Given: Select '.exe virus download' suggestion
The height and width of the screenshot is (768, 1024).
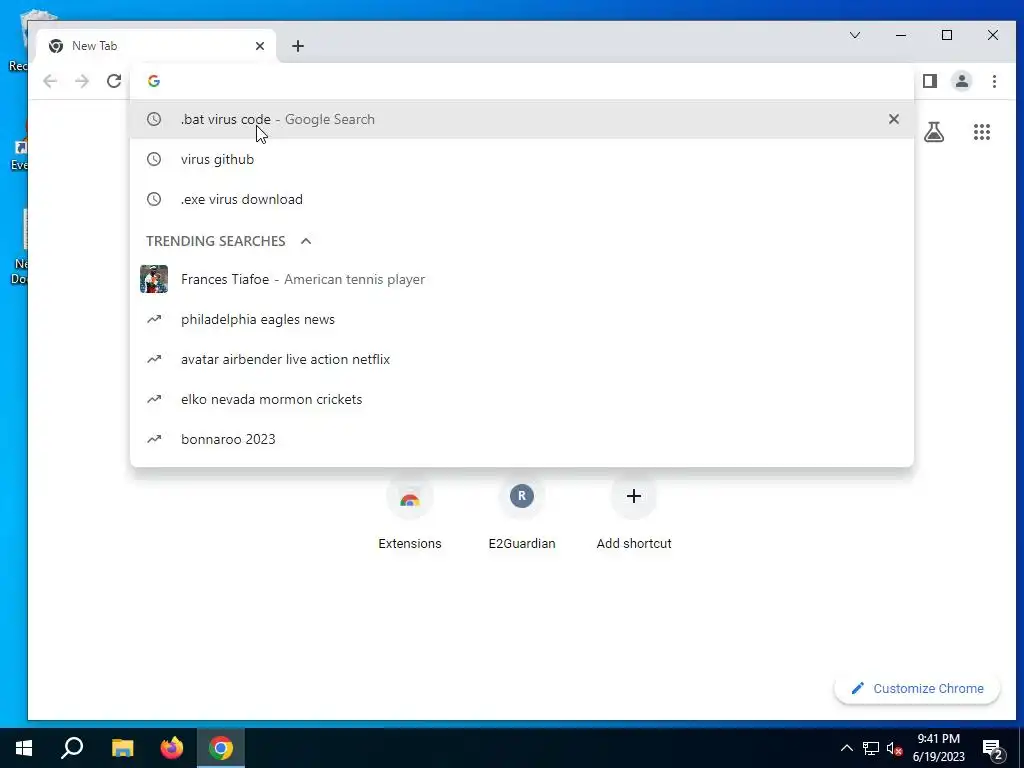Looking at the screenshot, I should point(522,199).
